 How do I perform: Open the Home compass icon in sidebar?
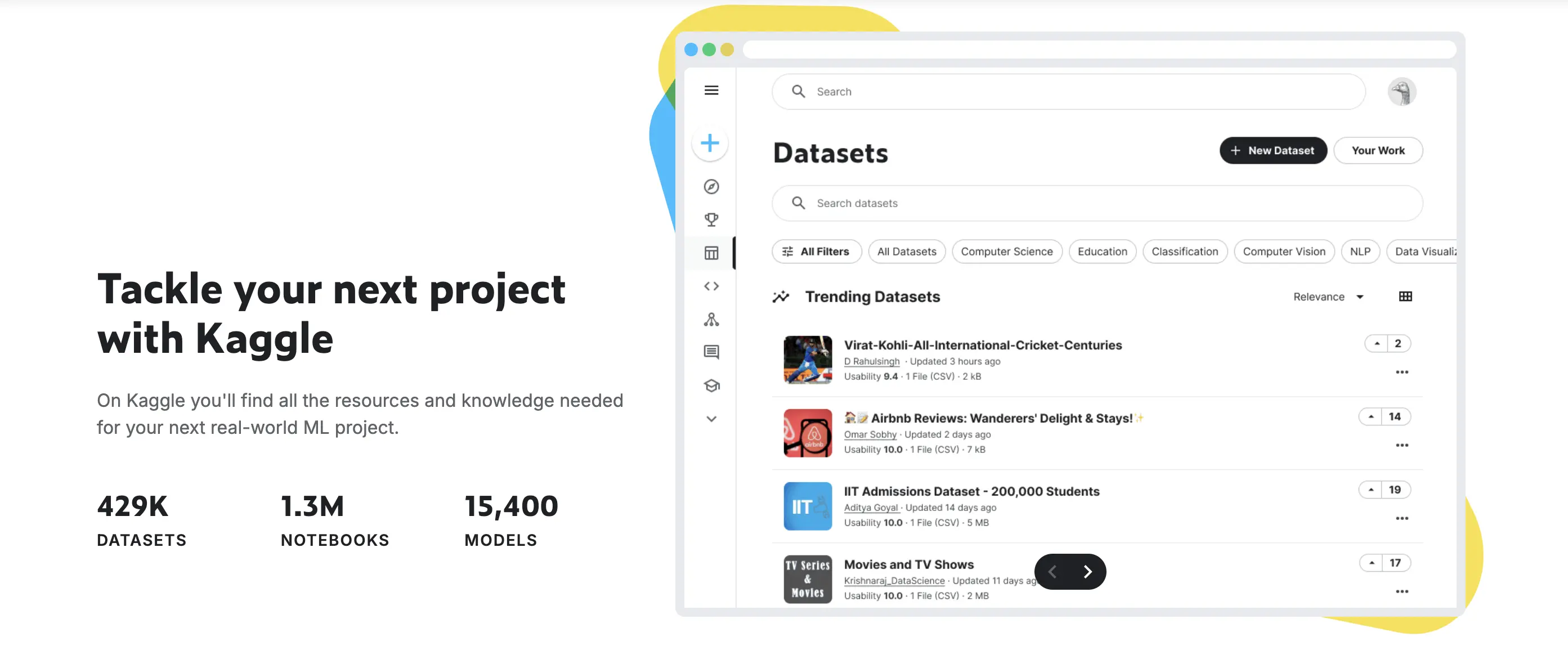710,187
